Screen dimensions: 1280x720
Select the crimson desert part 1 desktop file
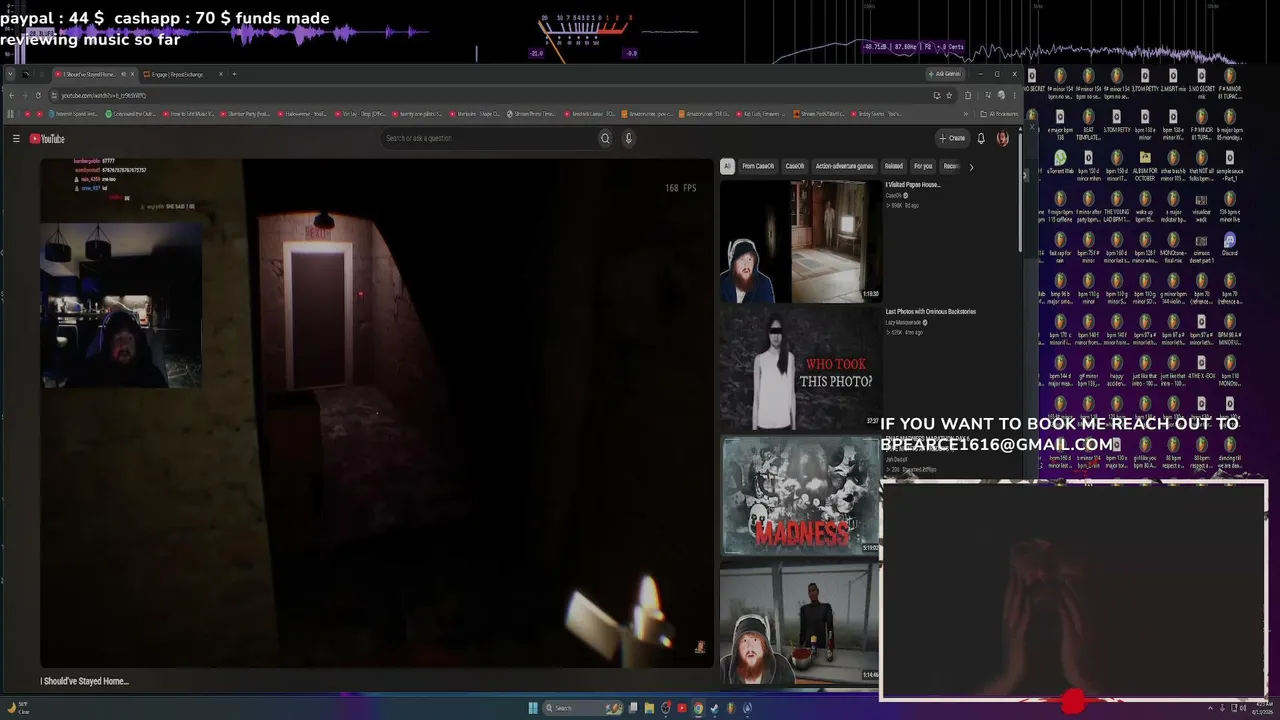(x=1201, y=249)
